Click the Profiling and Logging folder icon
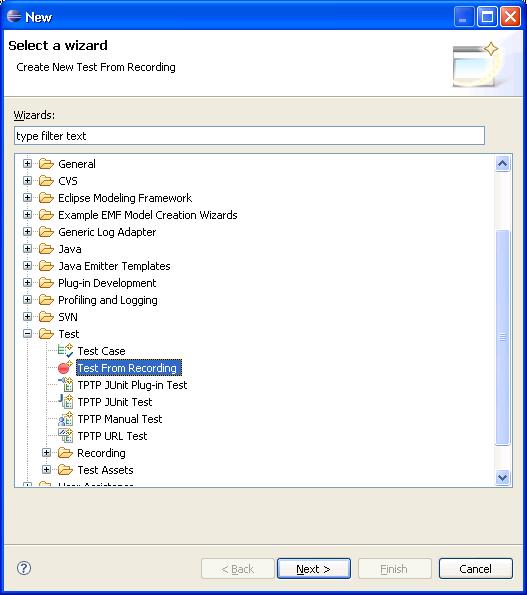 point(46,300)
